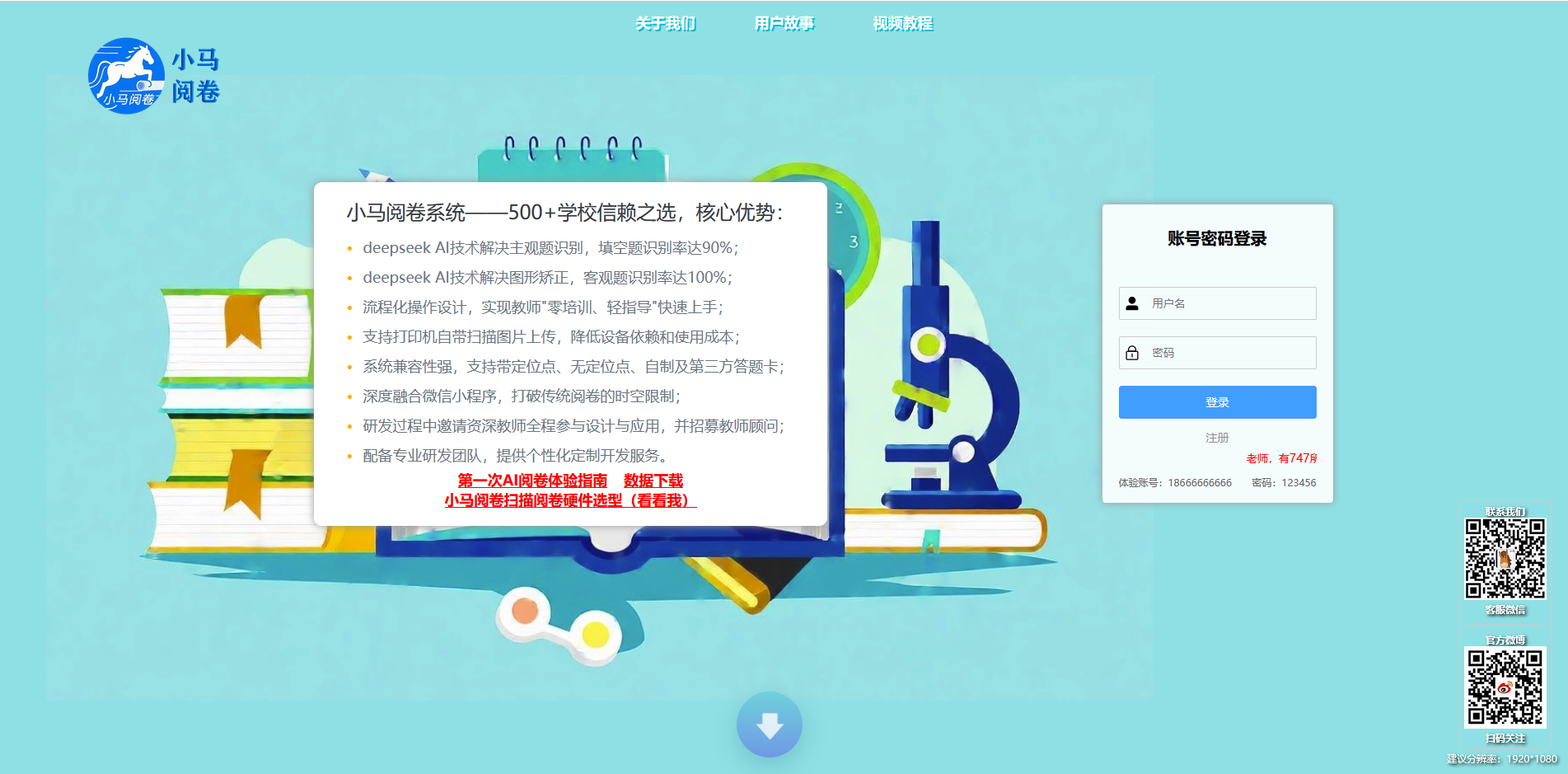Click bullet 流程化操作设计 零培训
Image resolution: width=1568 pixels, height=774 pixels.
pos(543,307)
